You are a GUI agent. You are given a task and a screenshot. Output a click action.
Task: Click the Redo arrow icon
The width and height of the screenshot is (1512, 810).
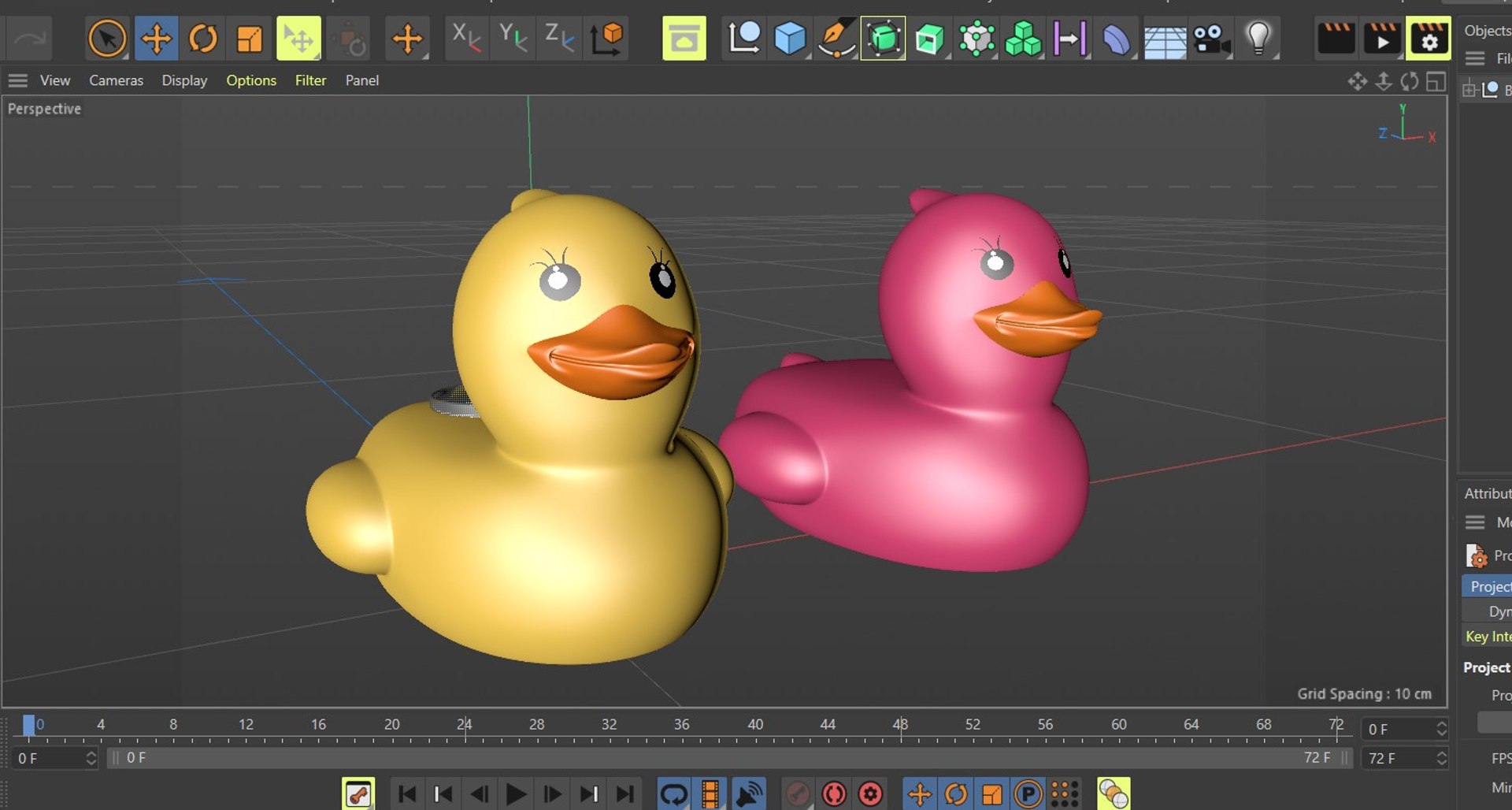pos(30,38)
